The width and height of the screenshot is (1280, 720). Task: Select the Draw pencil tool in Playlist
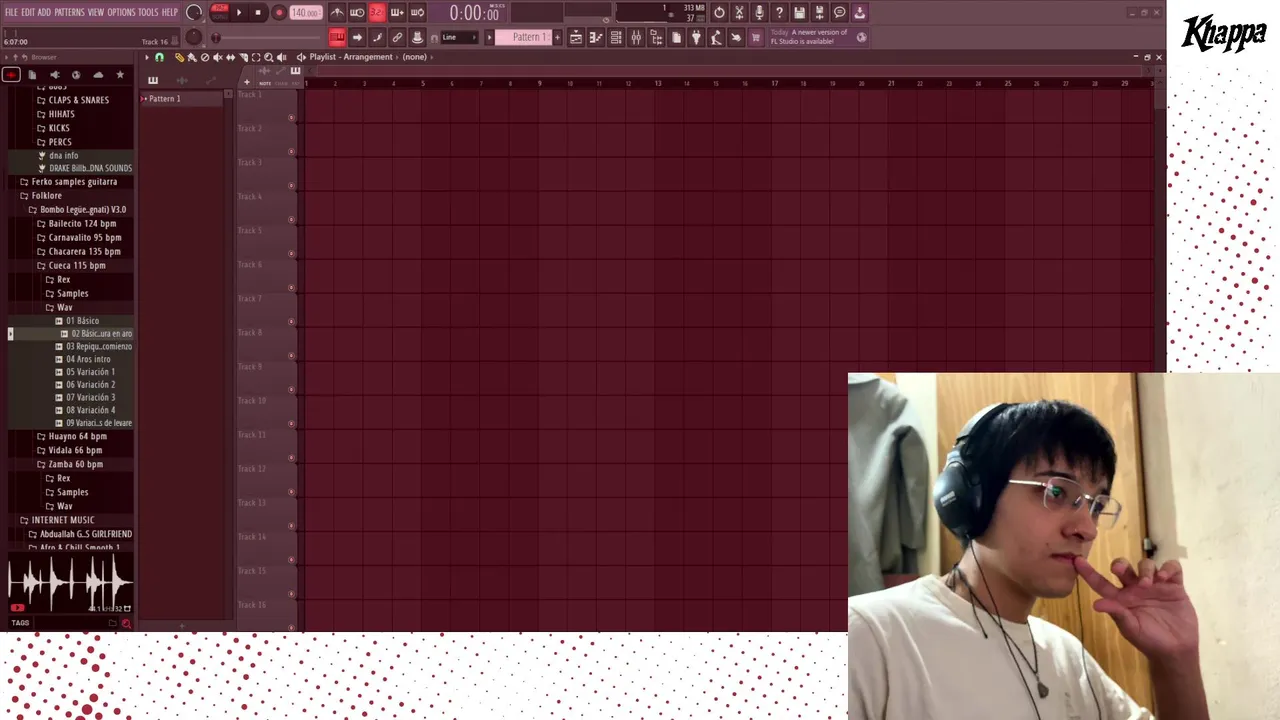click(179, 57)
